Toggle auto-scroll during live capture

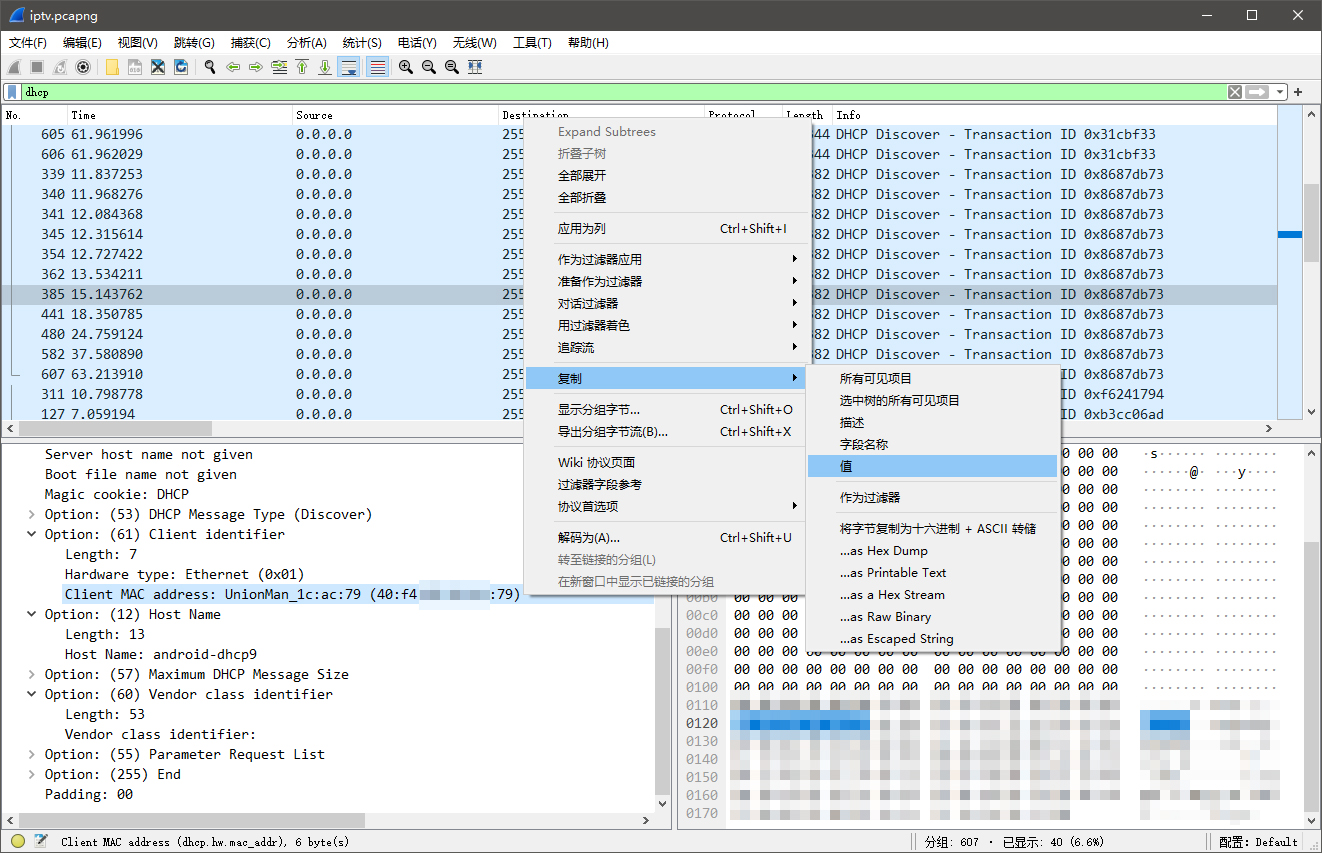[x=349, y=67]
